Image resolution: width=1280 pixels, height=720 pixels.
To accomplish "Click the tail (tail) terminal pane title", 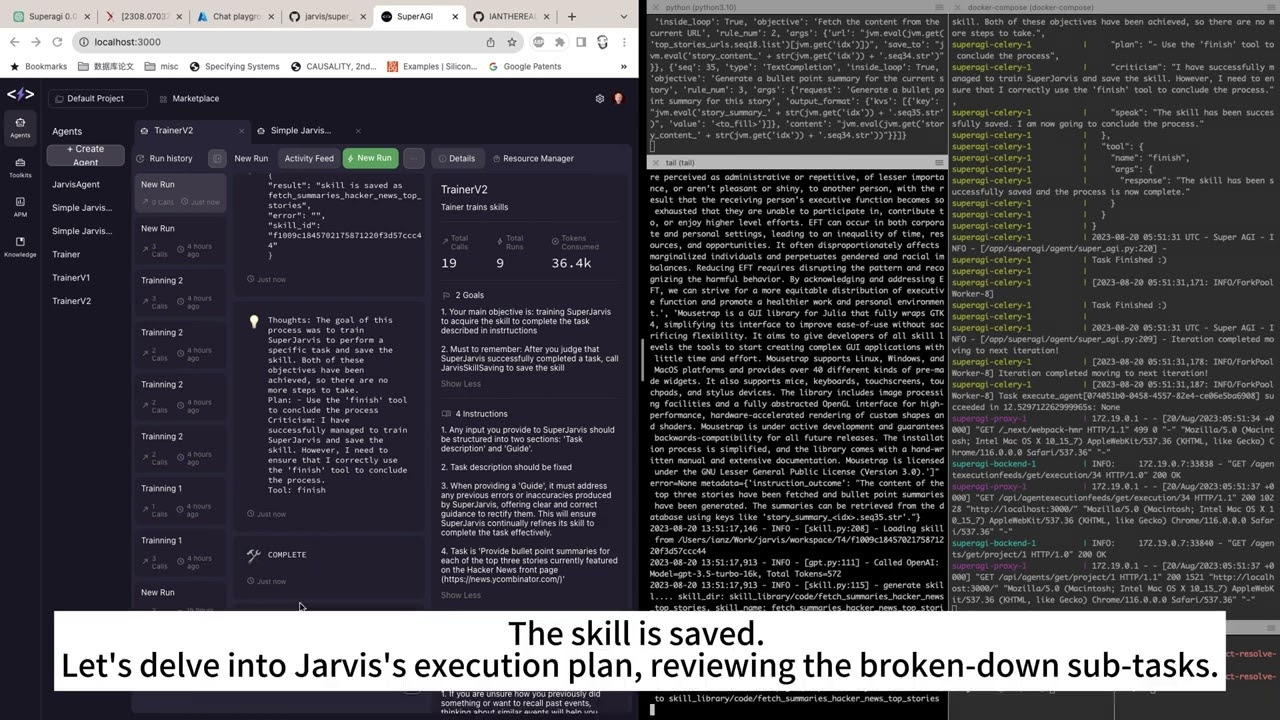I will [679, 162].
